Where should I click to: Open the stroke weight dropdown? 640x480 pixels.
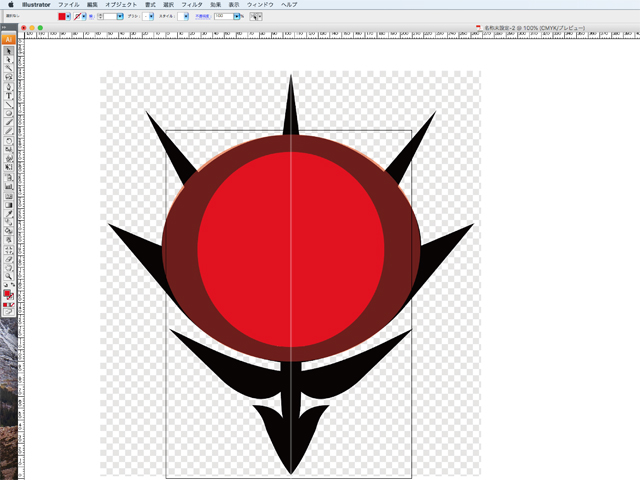click(120, 16)
